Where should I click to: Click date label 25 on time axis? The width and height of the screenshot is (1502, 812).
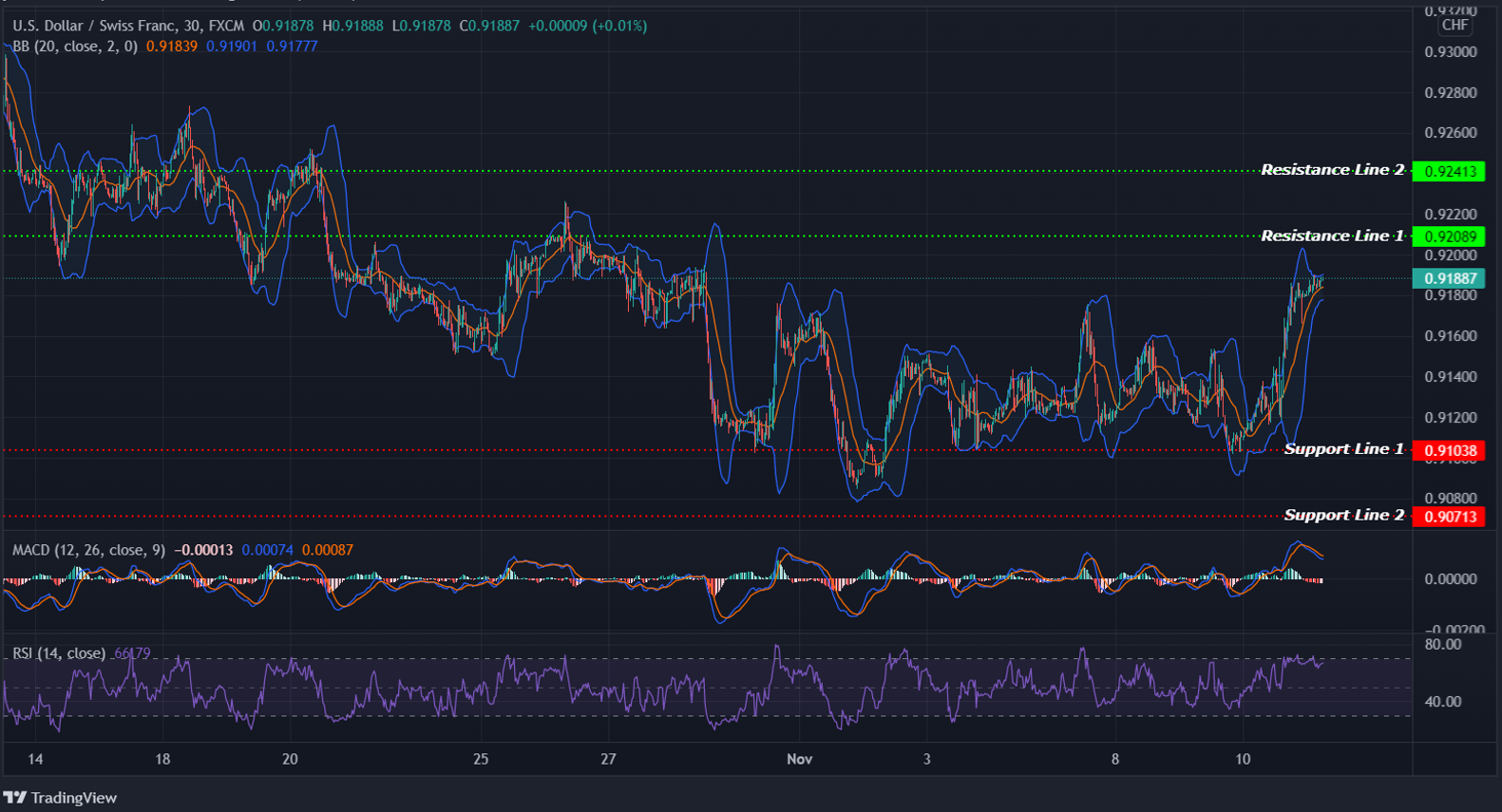point(481,759)
